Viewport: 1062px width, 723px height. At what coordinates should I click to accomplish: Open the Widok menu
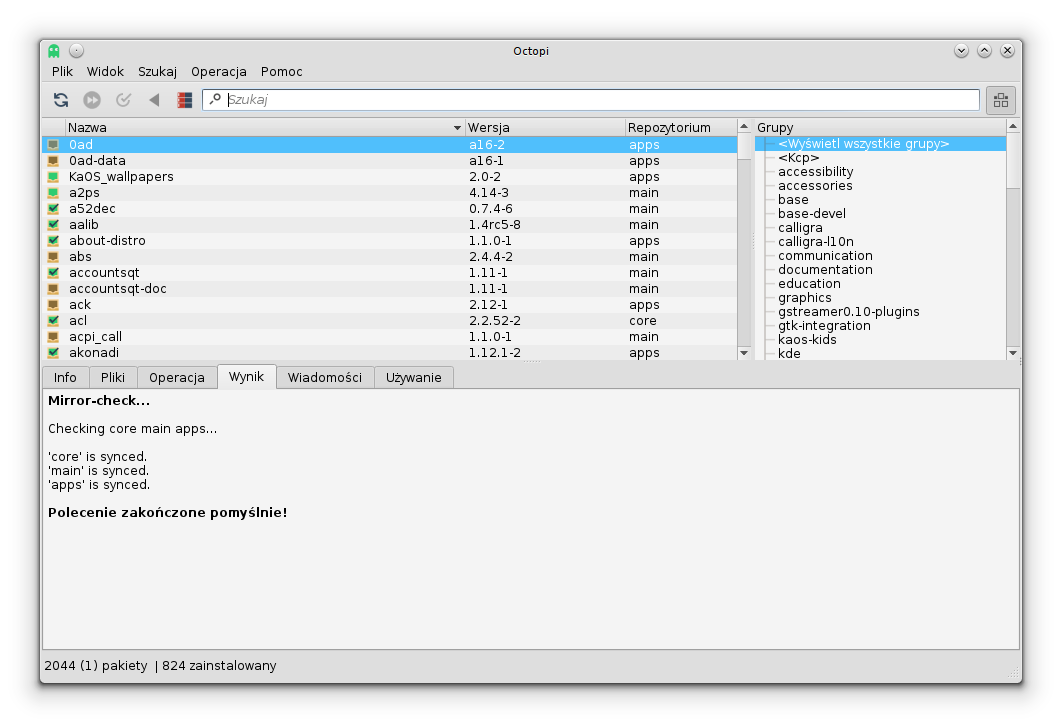pyautogui.click(x=105, y=72)
